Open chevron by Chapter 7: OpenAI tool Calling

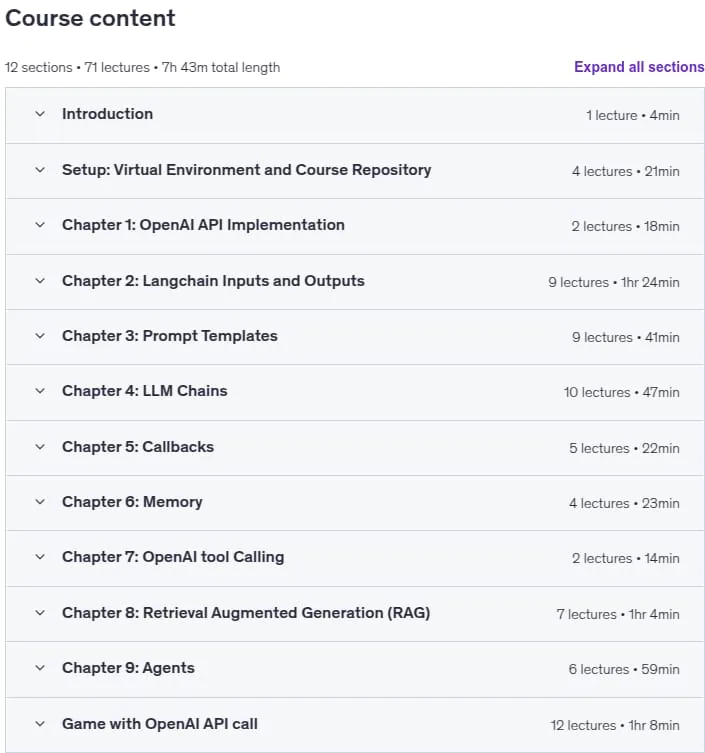coord(40,558)
